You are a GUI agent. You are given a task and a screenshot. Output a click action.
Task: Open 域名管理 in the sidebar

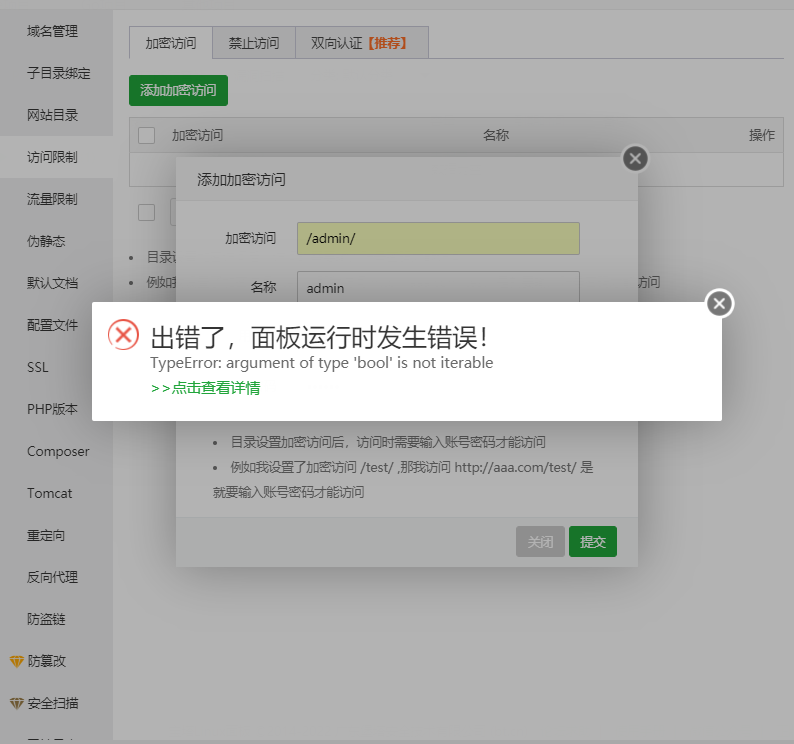[x=52, y=31]
